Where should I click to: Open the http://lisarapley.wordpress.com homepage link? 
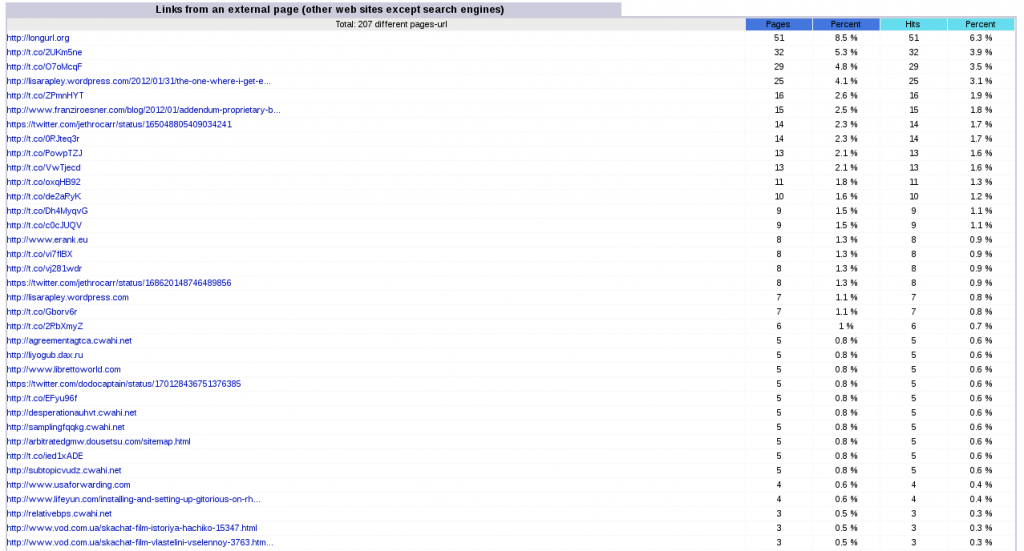point(68,297)
